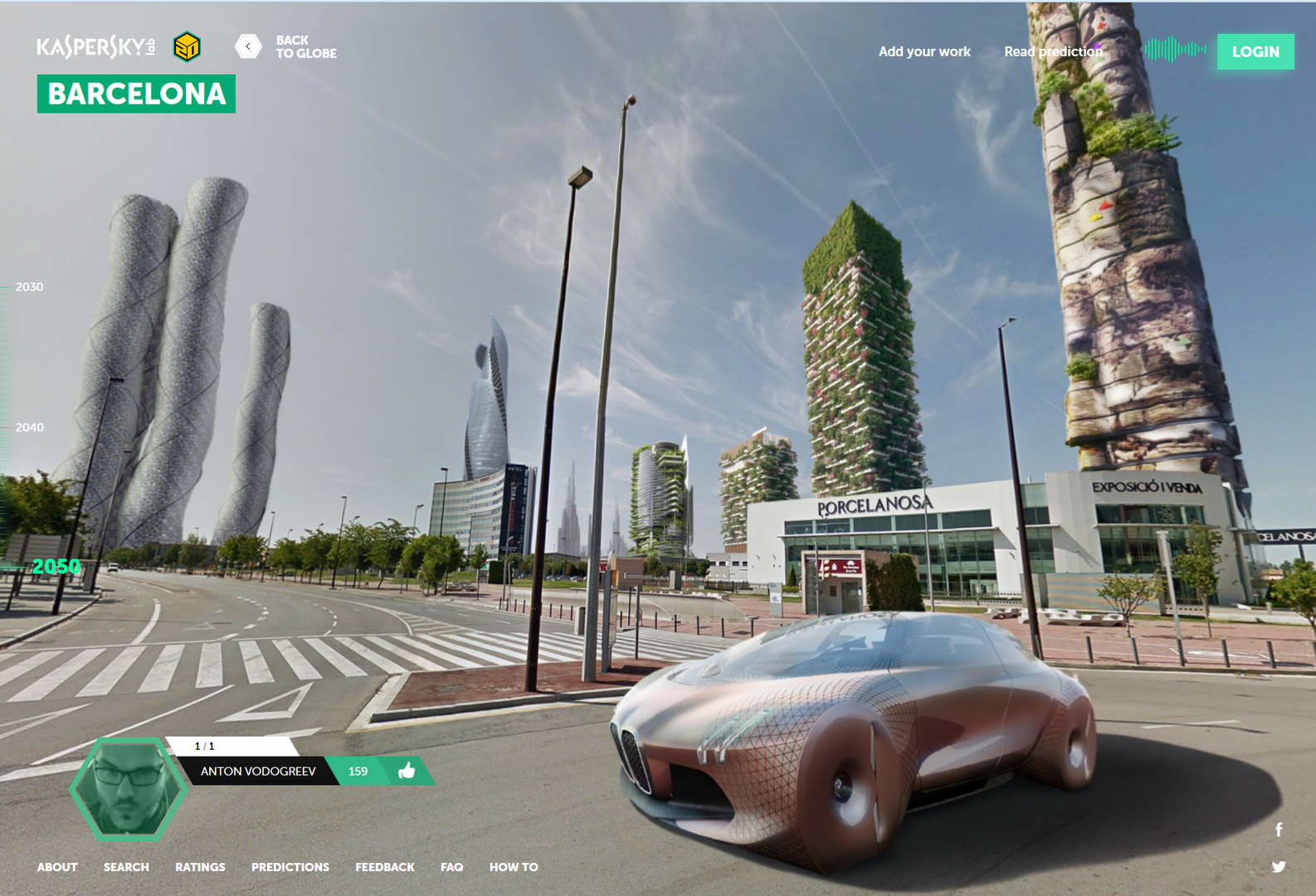Open Facebook share icon
This screenshot has width=1316, height=896.
click(1279, 830)
